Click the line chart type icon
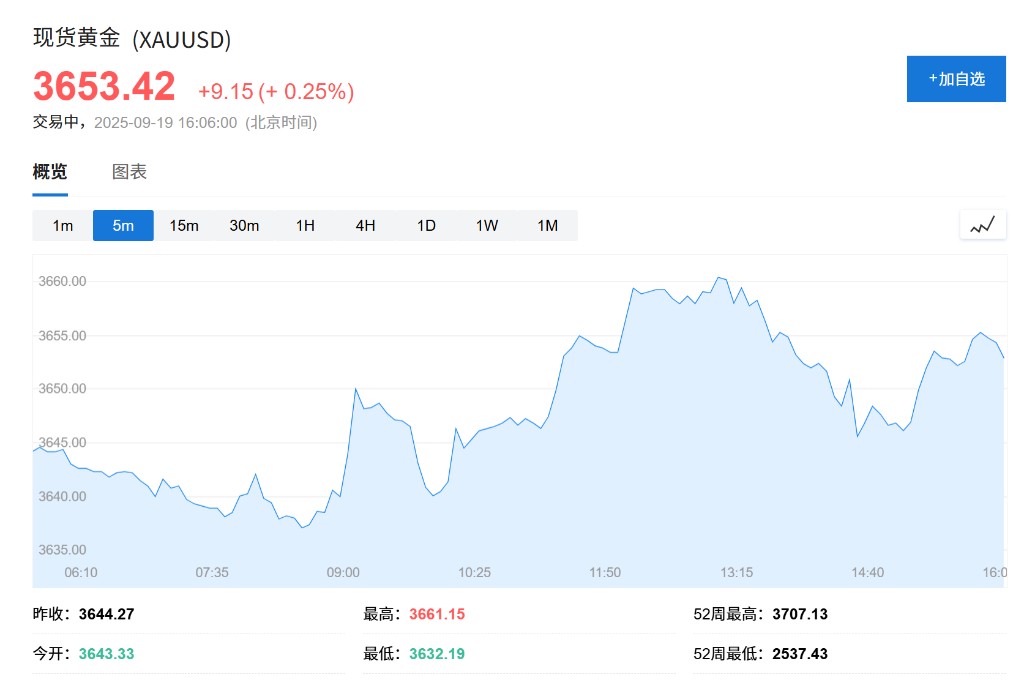The height and width of the screenshot is (695, 1024). 982,225
